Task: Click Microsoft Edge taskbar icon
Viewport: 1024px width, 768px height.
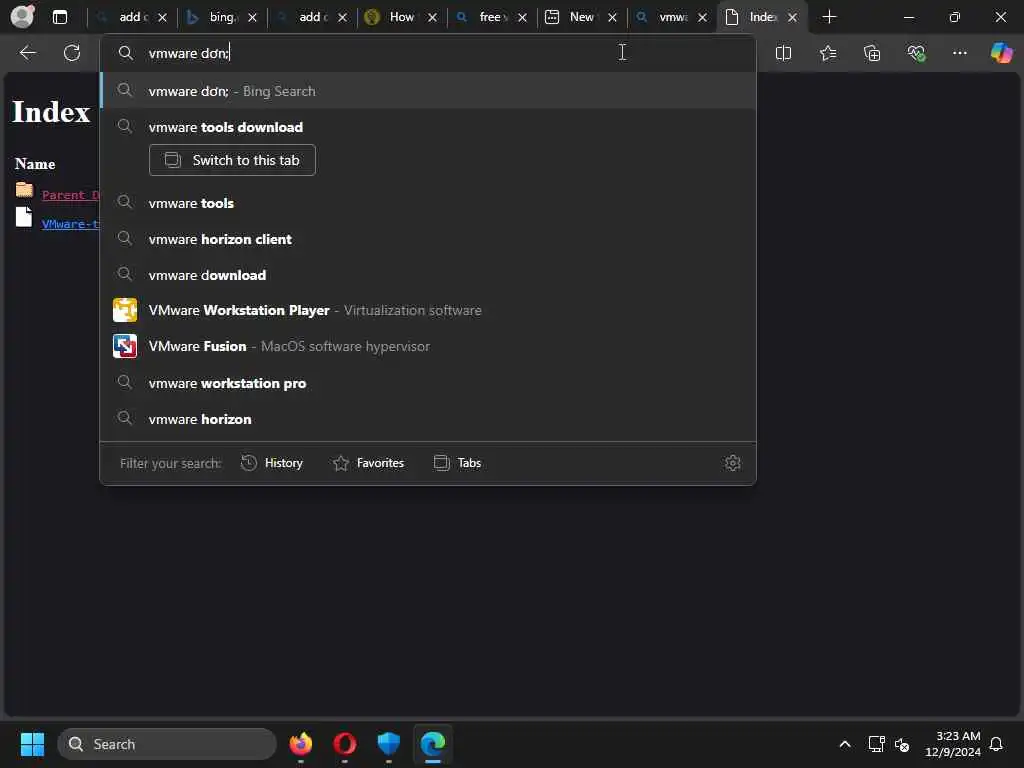Action: 432,744
